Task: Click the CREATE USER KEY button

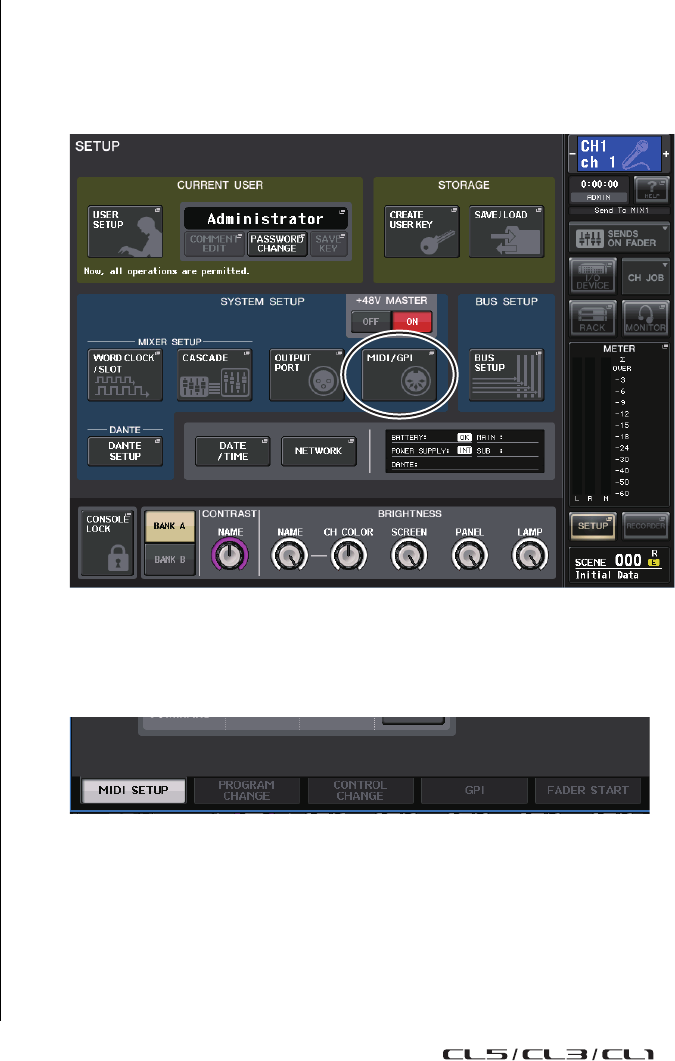Action: click(421, 232)
